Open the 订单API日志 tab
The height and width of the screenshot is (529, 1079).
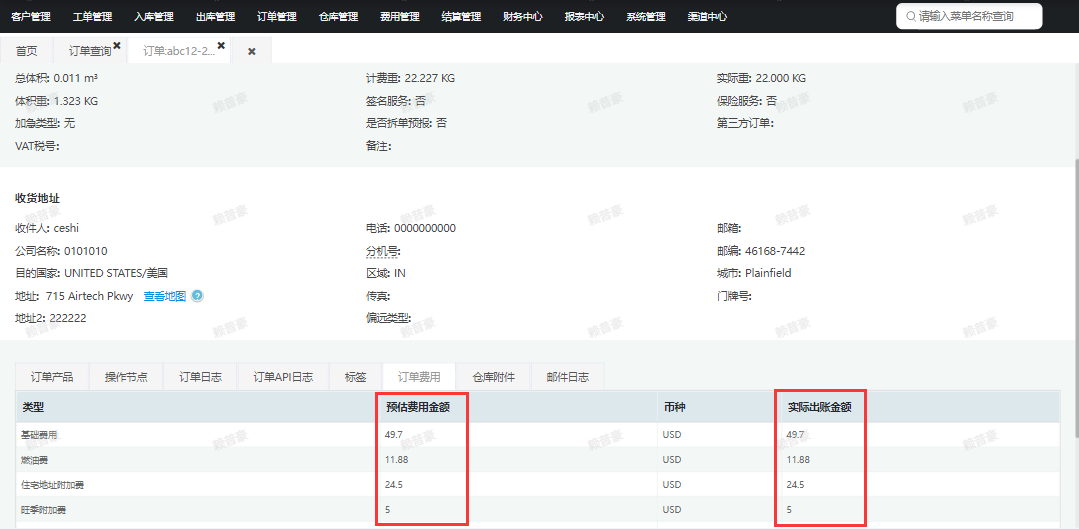coord(284,377)
